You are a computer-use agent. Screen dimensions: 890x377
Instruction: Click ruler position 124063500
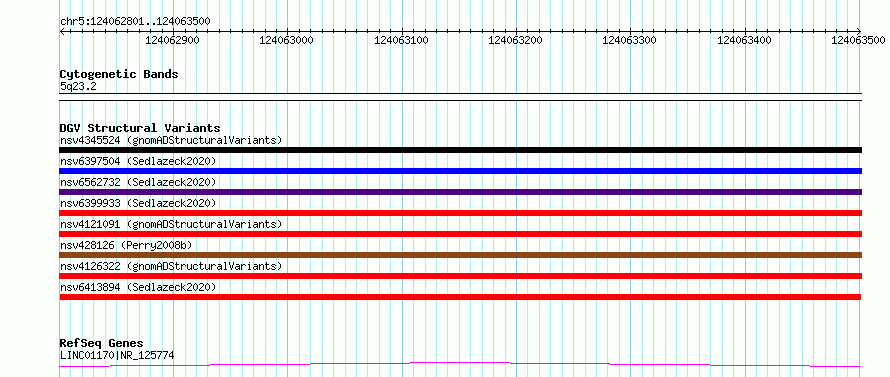tap(858, 40)
